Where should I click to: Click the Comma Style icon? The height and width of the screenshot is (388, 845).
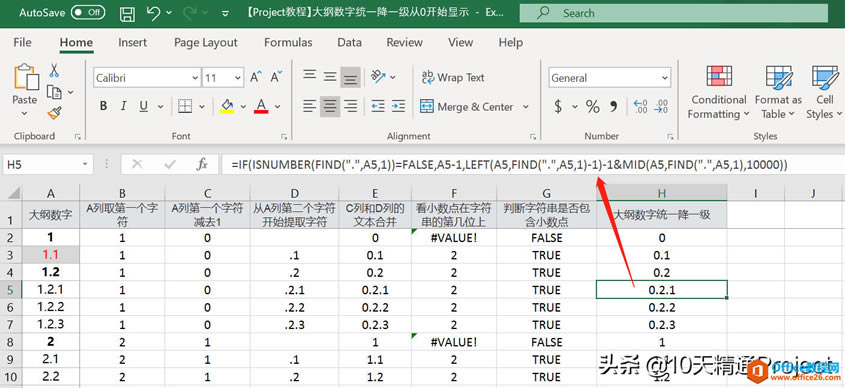[614, 107]
